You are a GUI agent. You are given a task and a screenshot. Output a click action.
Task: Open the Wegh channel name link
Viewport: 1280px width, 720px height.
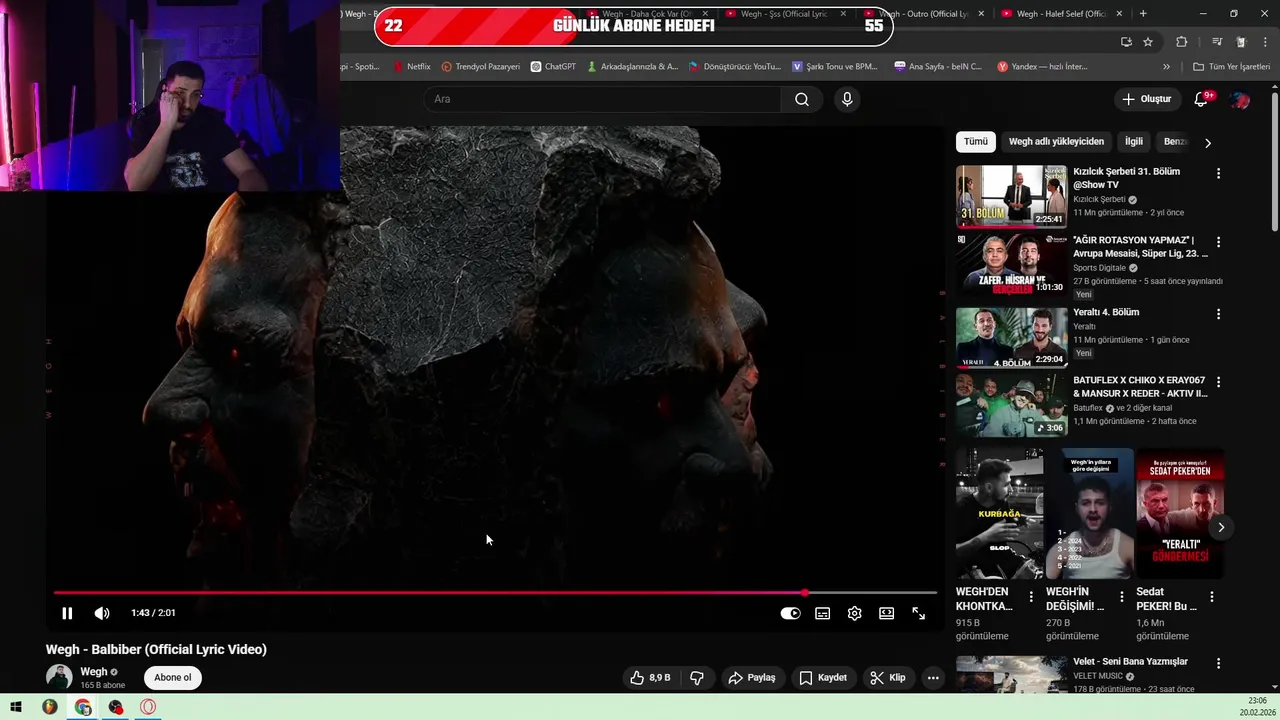tap(93, 672)
